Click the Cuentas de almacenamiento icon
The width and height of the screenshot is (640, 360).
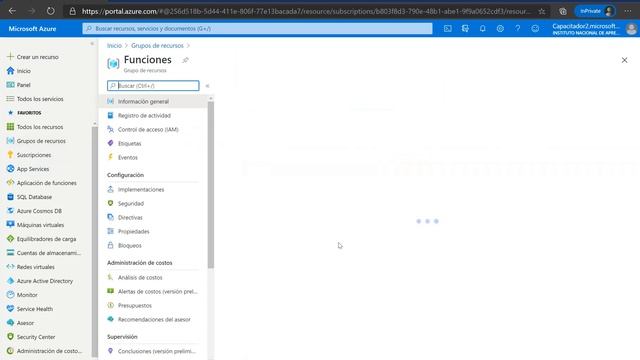(10, 253)
